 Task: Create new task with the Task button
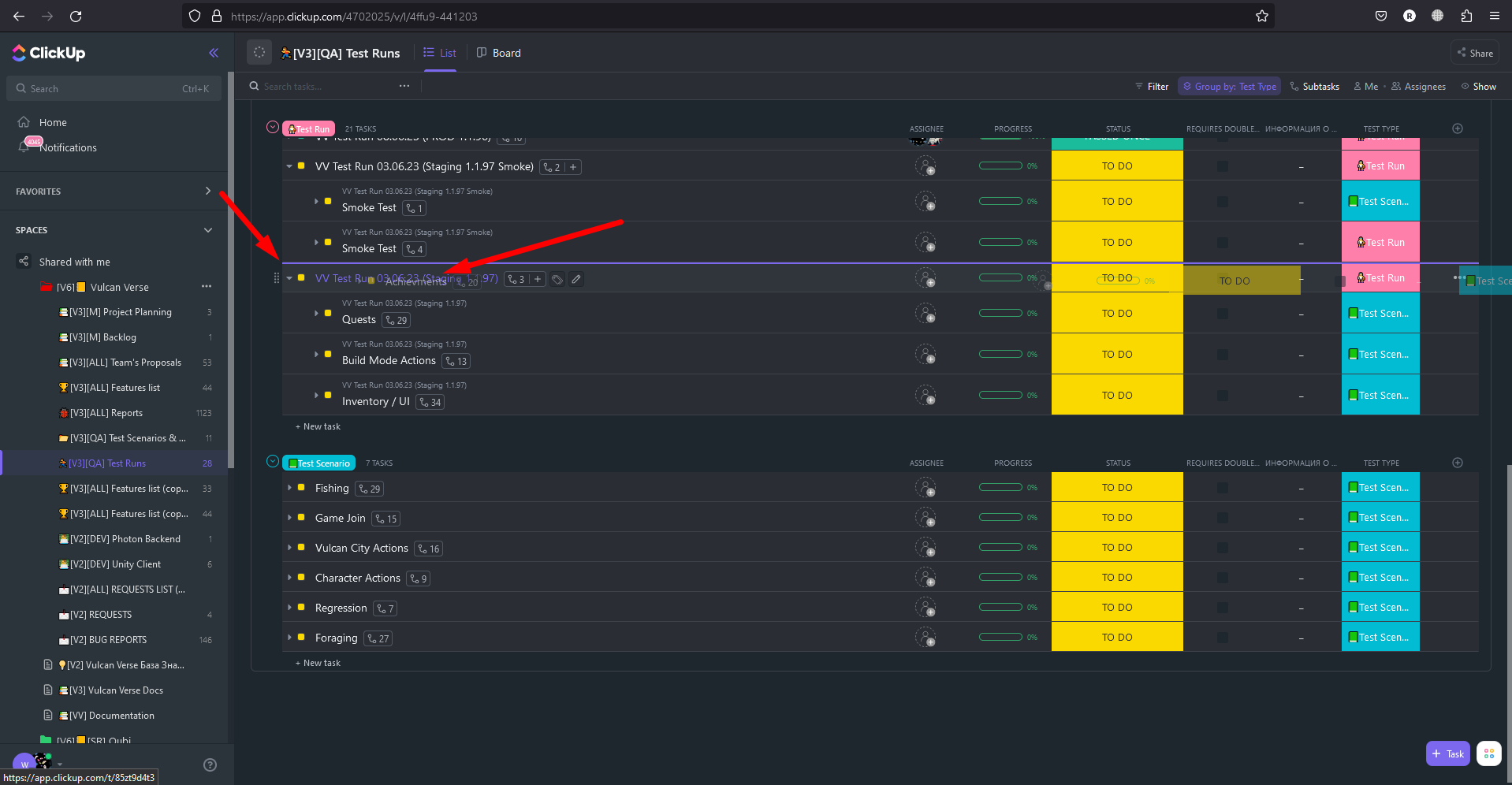tap(1447, 753)
